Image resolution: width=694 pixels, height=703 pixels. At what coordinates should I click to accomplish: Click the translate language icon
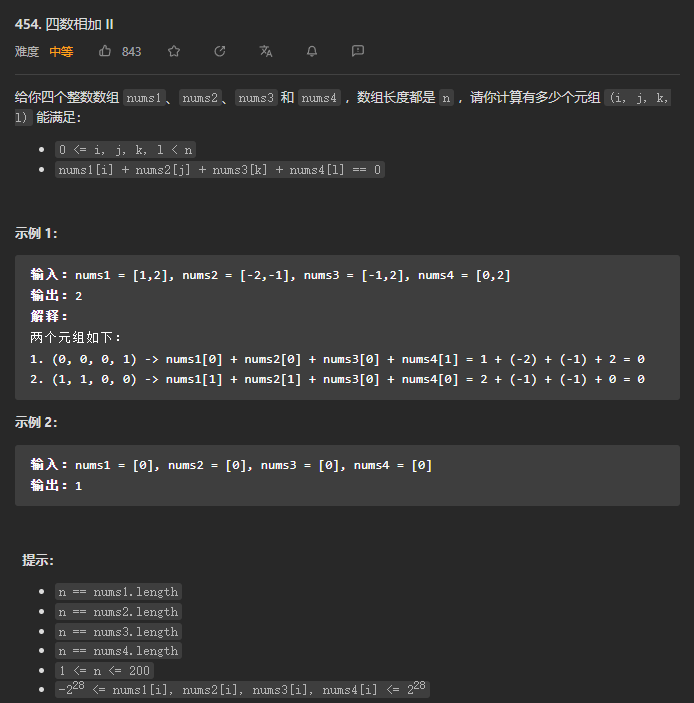click(x=266, y=51)
